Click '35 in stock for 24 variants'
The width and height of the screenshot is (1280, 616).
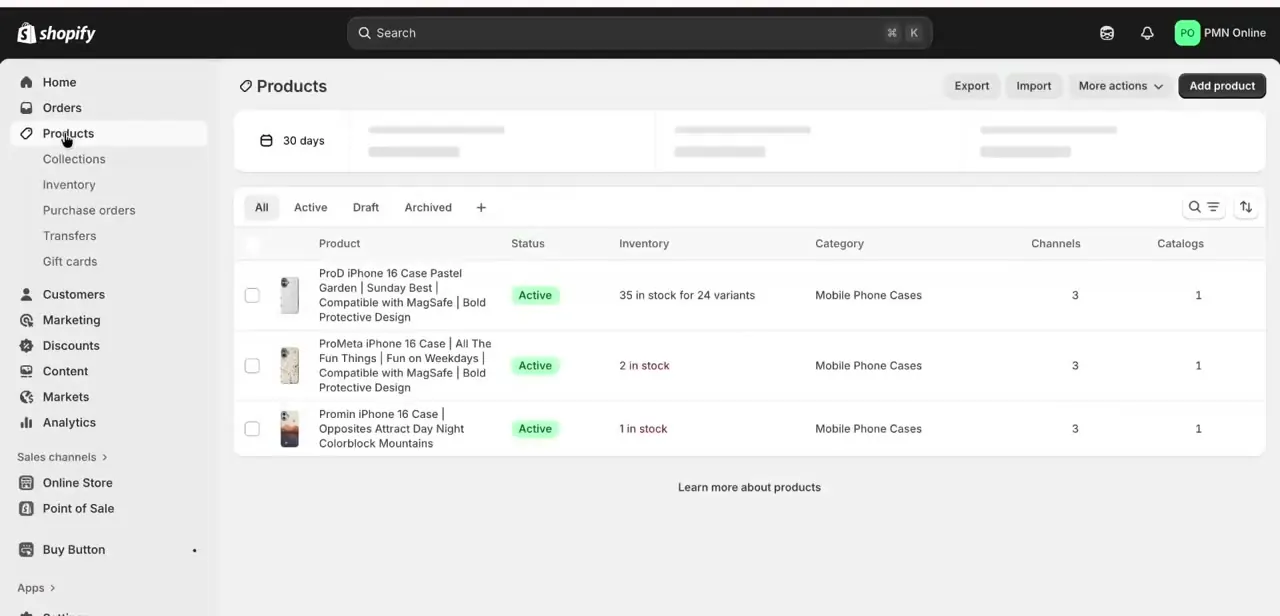(687, 295)
